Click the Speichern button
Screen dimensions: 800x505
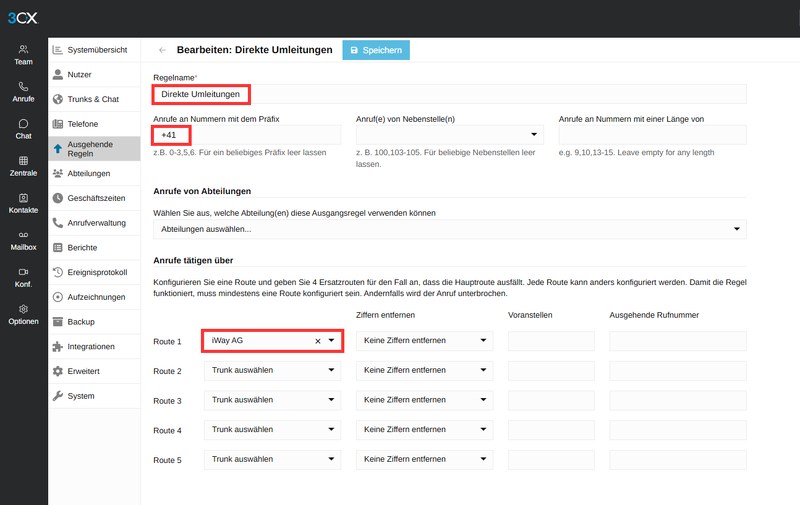pos(376,50)
